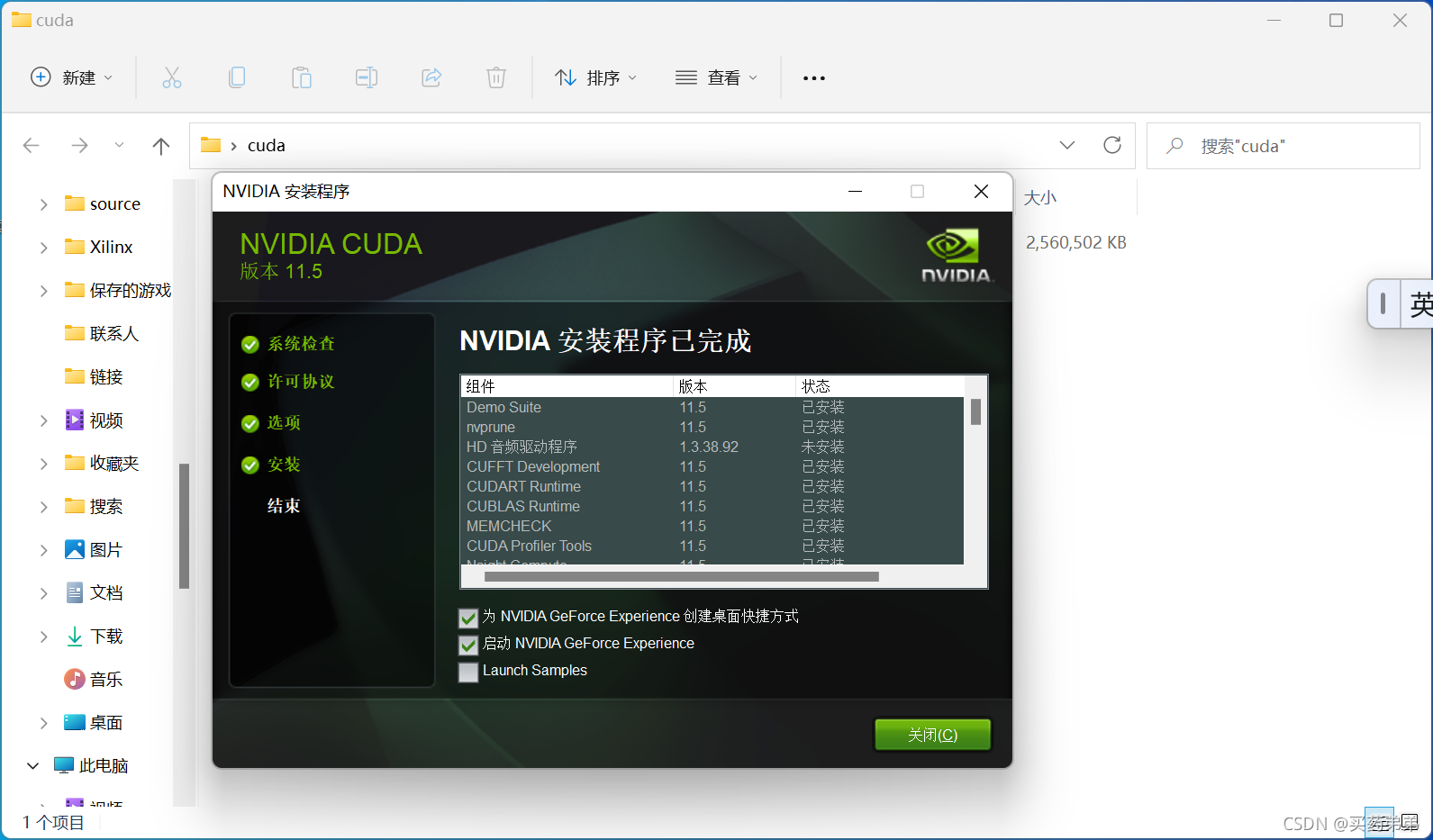
Task: Click the 许可协议 installer step
Action: coord(288,382)
